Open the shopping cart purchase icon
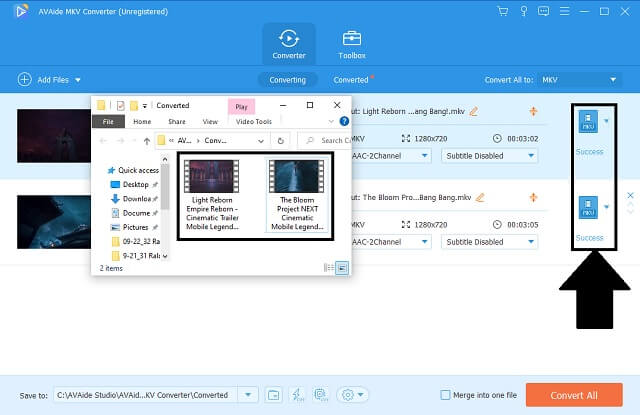Viewport: 640px width, 415px height. click(503, 11)
